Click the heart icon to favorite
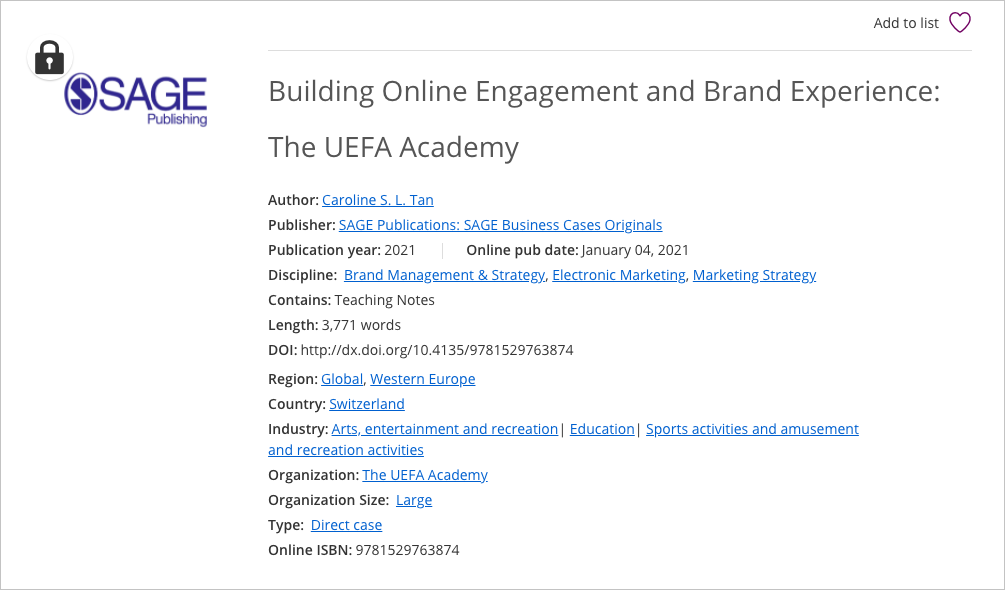 [959, 22]
